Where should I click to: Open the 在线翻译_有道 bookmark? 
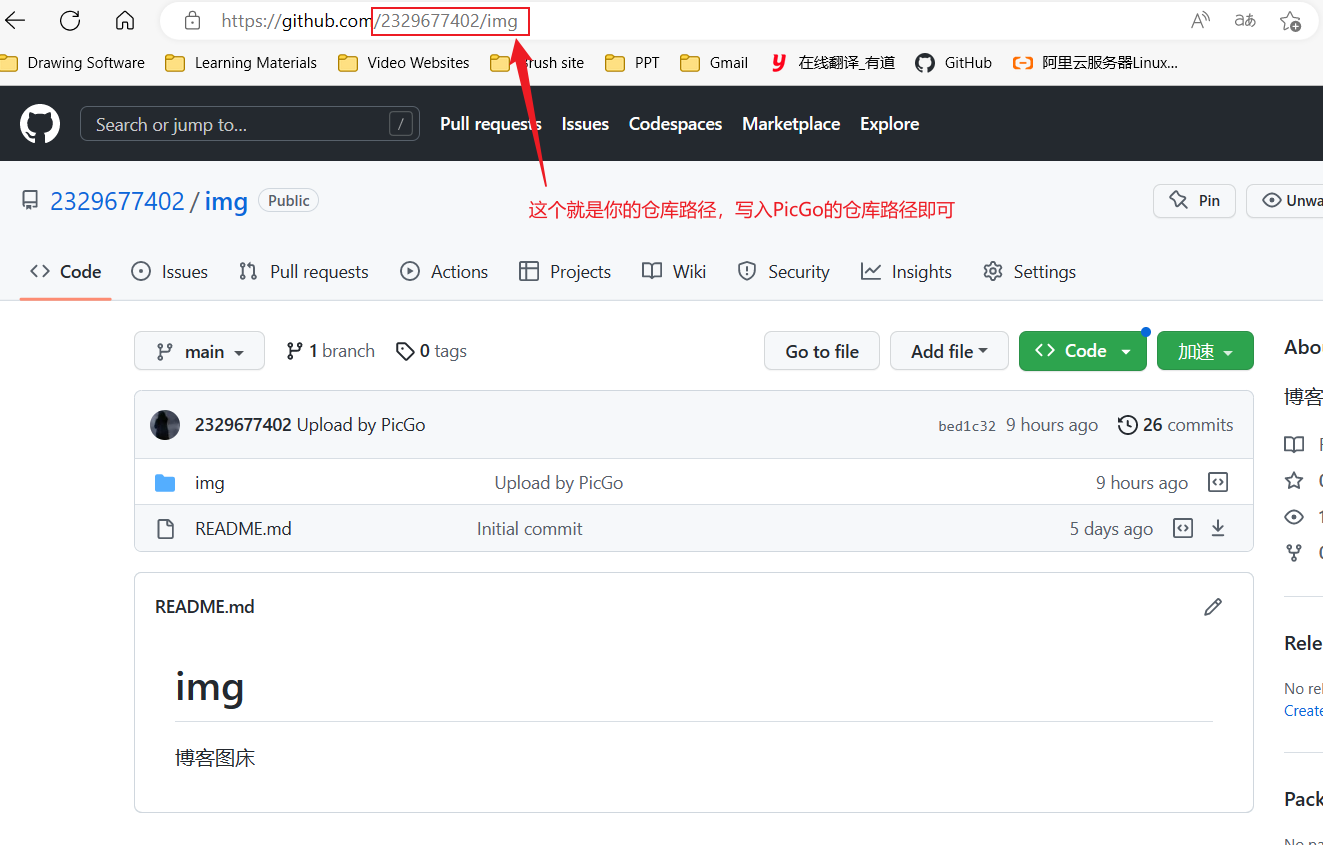pyautogui.click(x=833, y=63)
